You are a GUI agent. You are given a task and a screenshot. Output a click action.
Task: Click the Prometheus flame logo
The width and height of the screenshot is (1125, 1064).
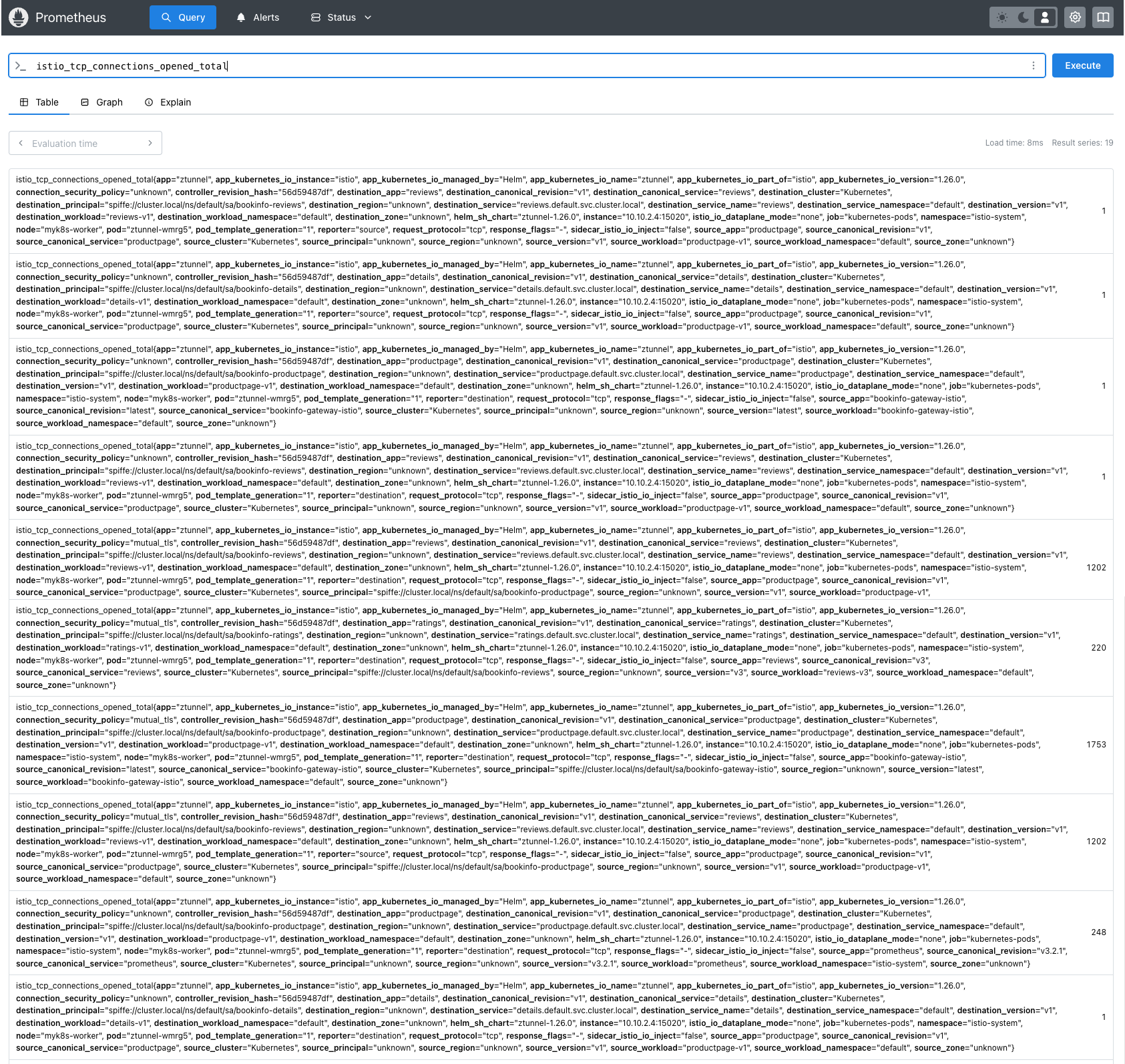click(x=19, y=17)
